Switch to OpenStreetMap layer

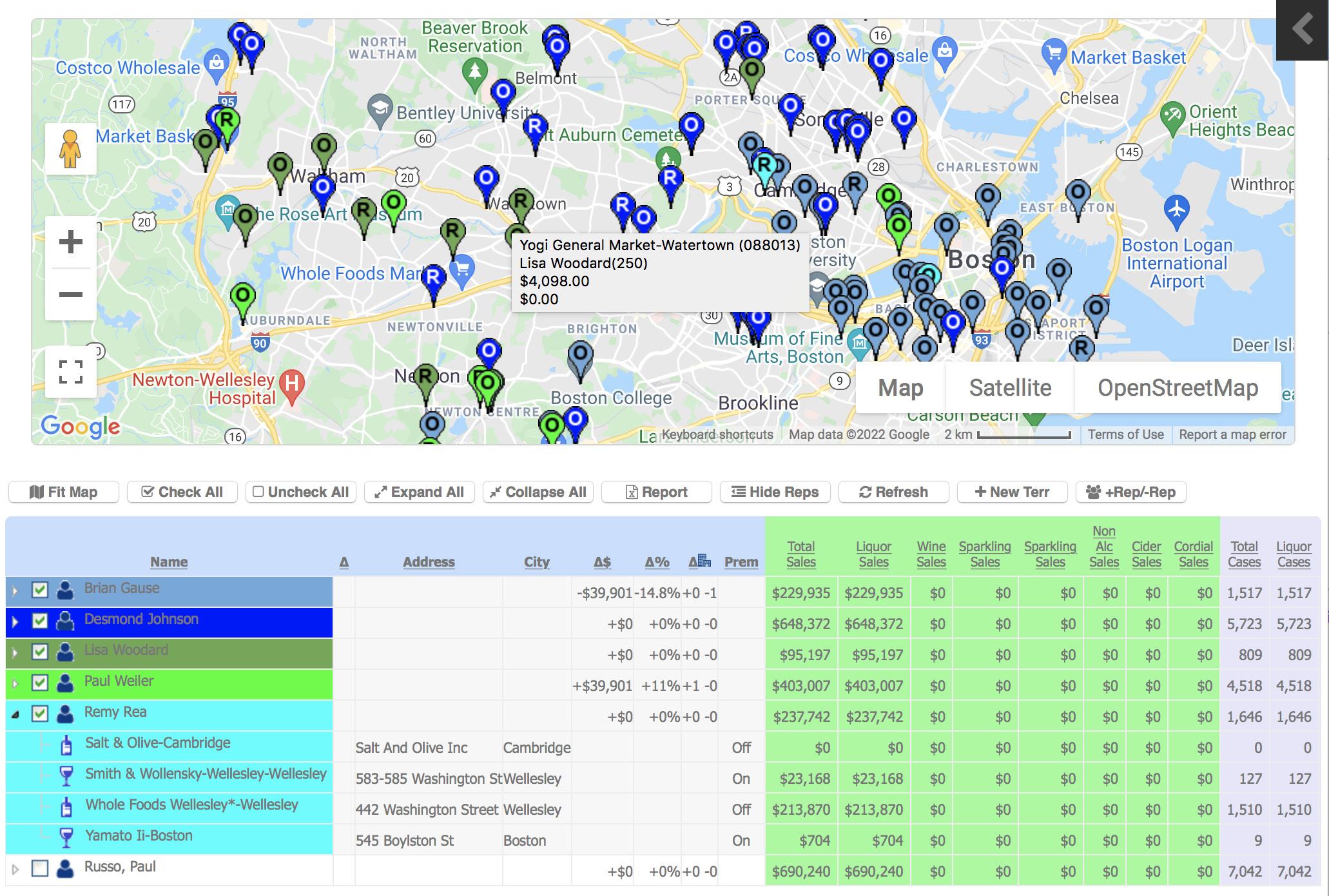(1178, 388)
